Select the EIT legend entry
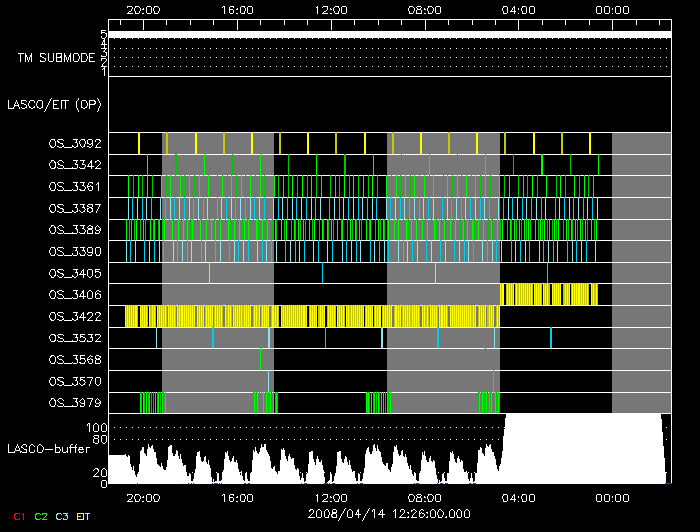 tap(84, 516)
